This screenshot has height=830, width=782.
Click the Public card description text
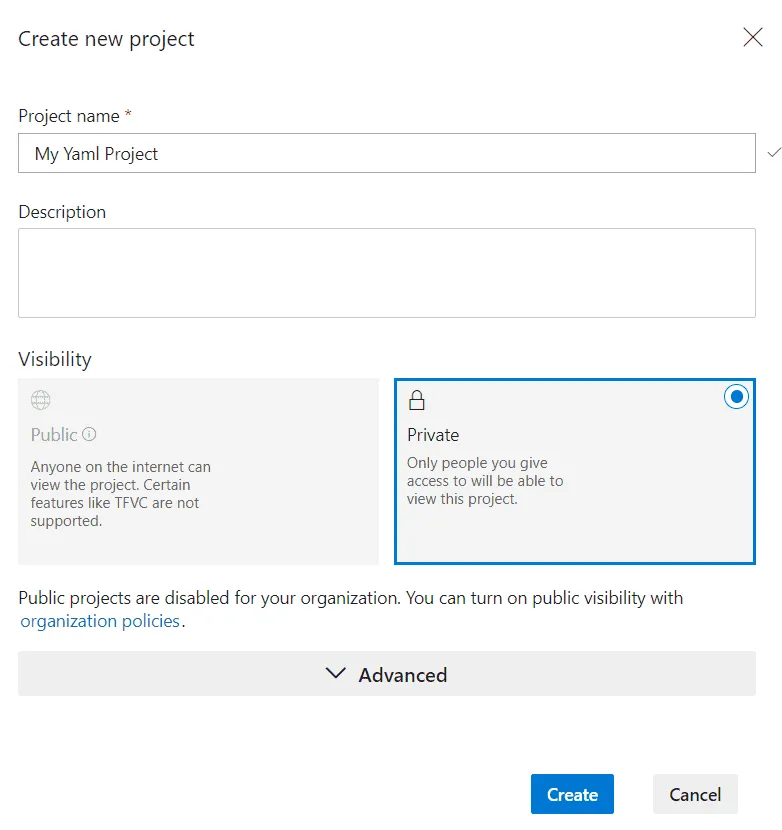pyautogui.click(x=120, y=493)
